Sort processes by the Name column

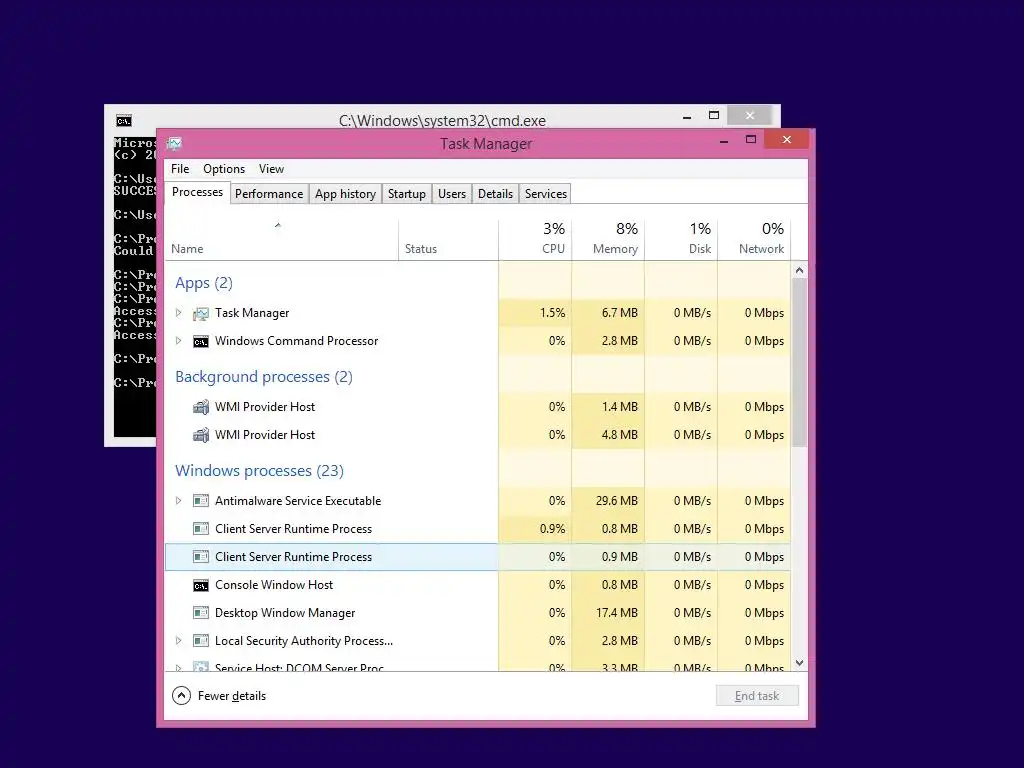pos(281,240)
